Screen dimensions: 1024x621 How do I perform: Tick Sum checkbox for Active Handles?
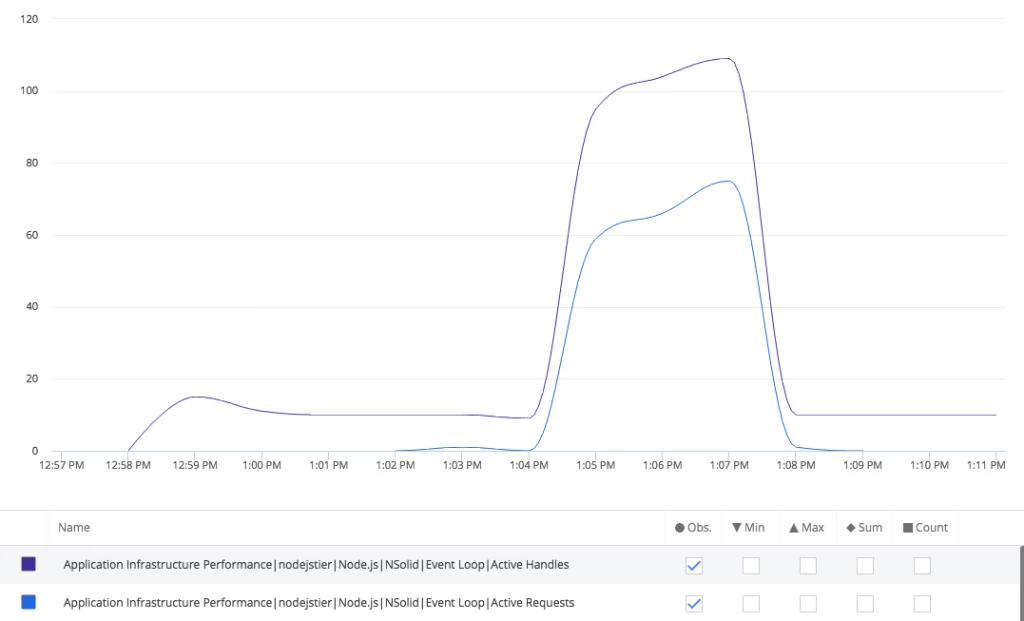[x=865, y=566]
